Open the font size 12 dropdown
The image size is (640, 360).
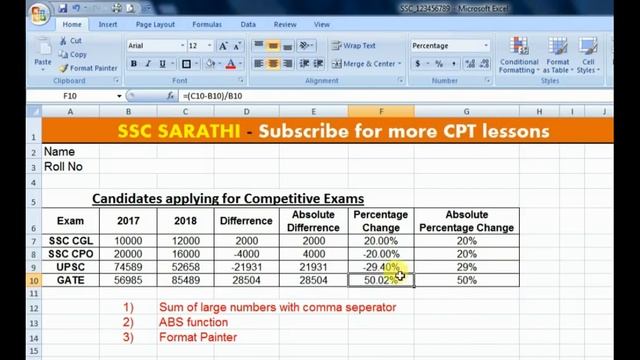tap(209, 46)
